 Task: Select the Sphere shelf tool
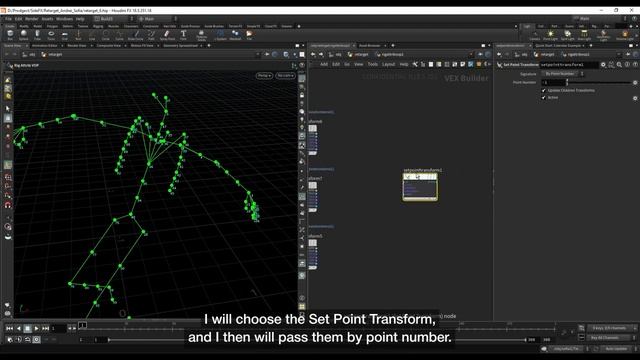coord(24,35)
